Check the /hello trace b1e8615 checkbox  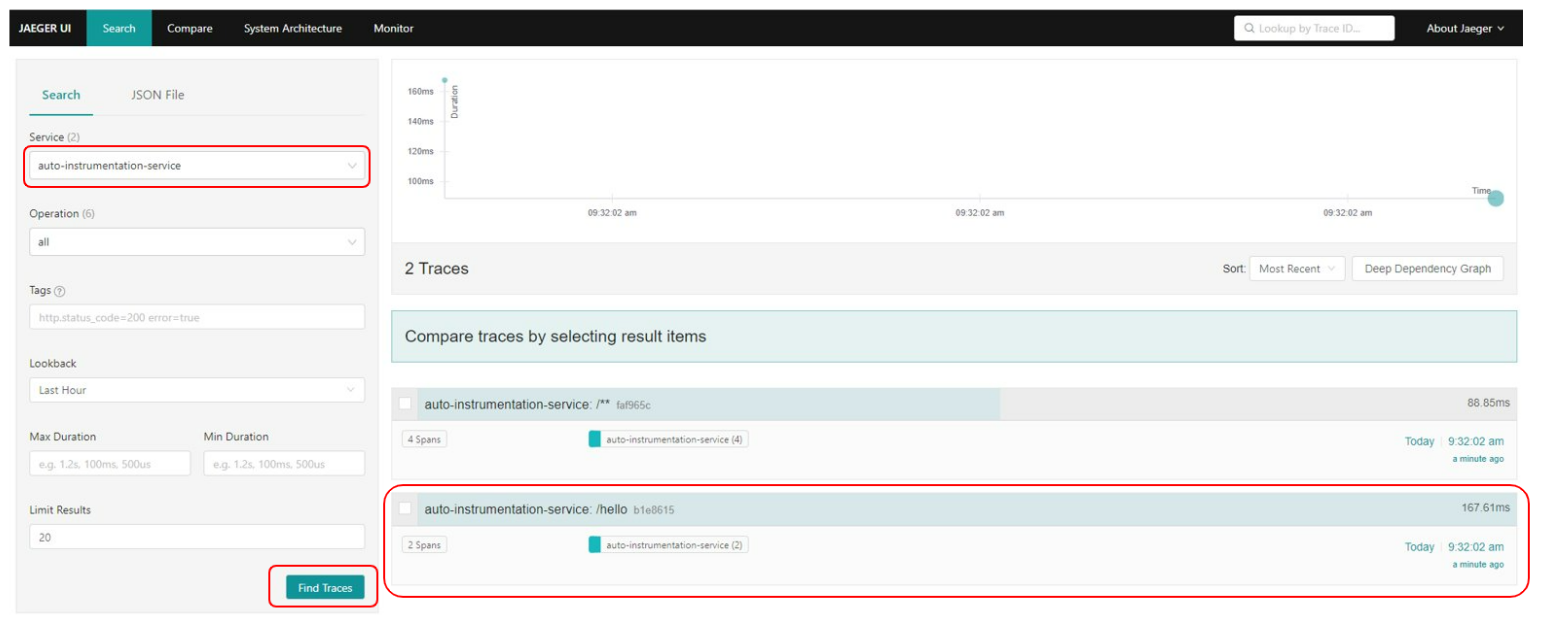tap(405, 509)
